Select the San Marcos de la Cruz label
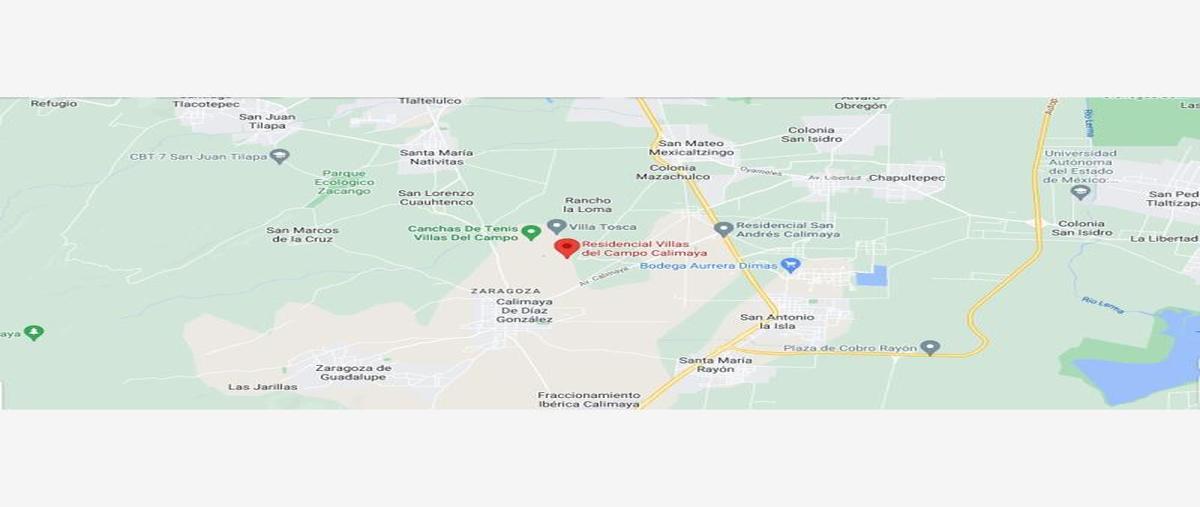The width and height of the screenshot is (1200, 507). point(302,235)
